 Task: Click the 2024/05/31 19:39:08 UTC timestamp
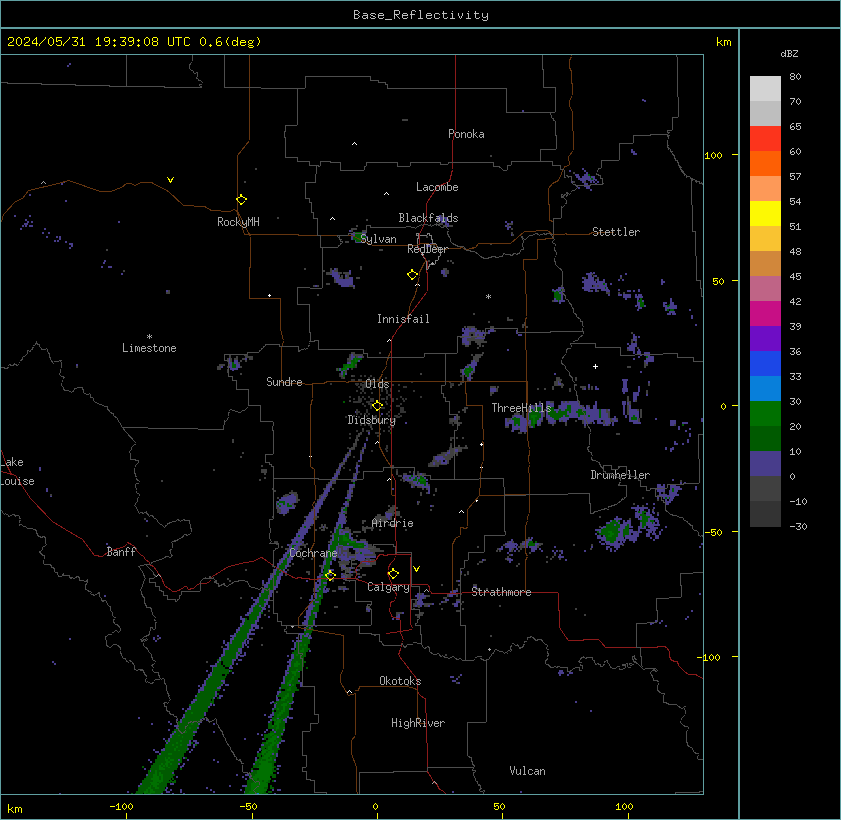click(x=99, y=42)
